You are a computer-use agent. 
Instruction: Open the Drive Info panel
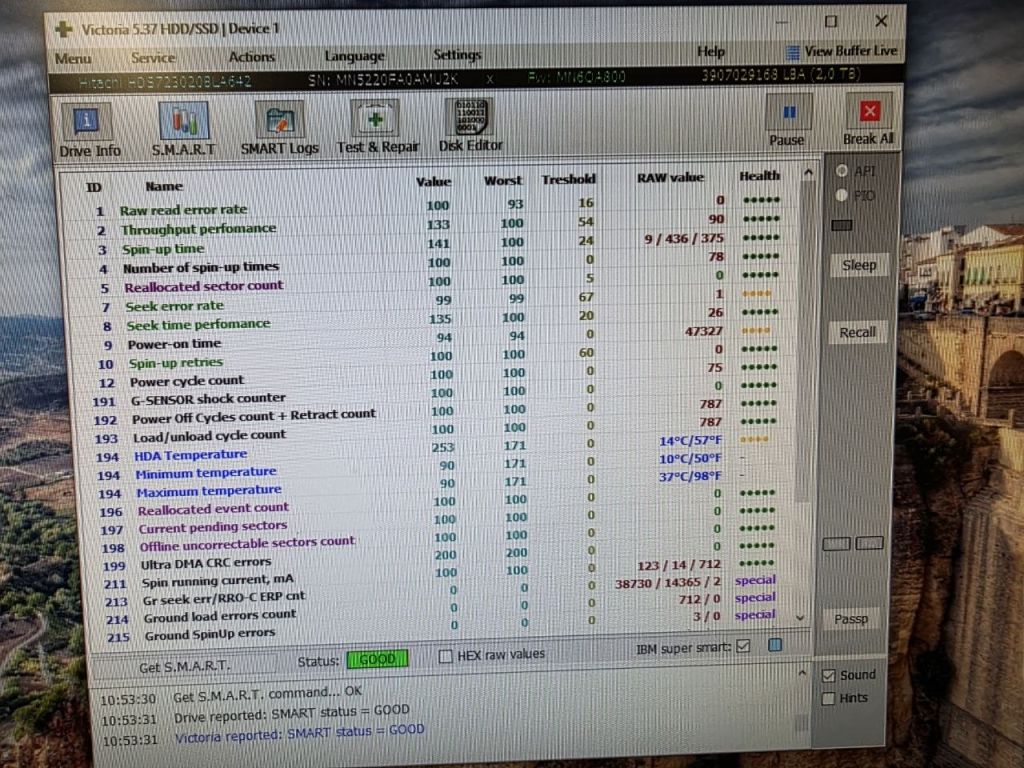(x=89, y=132)
